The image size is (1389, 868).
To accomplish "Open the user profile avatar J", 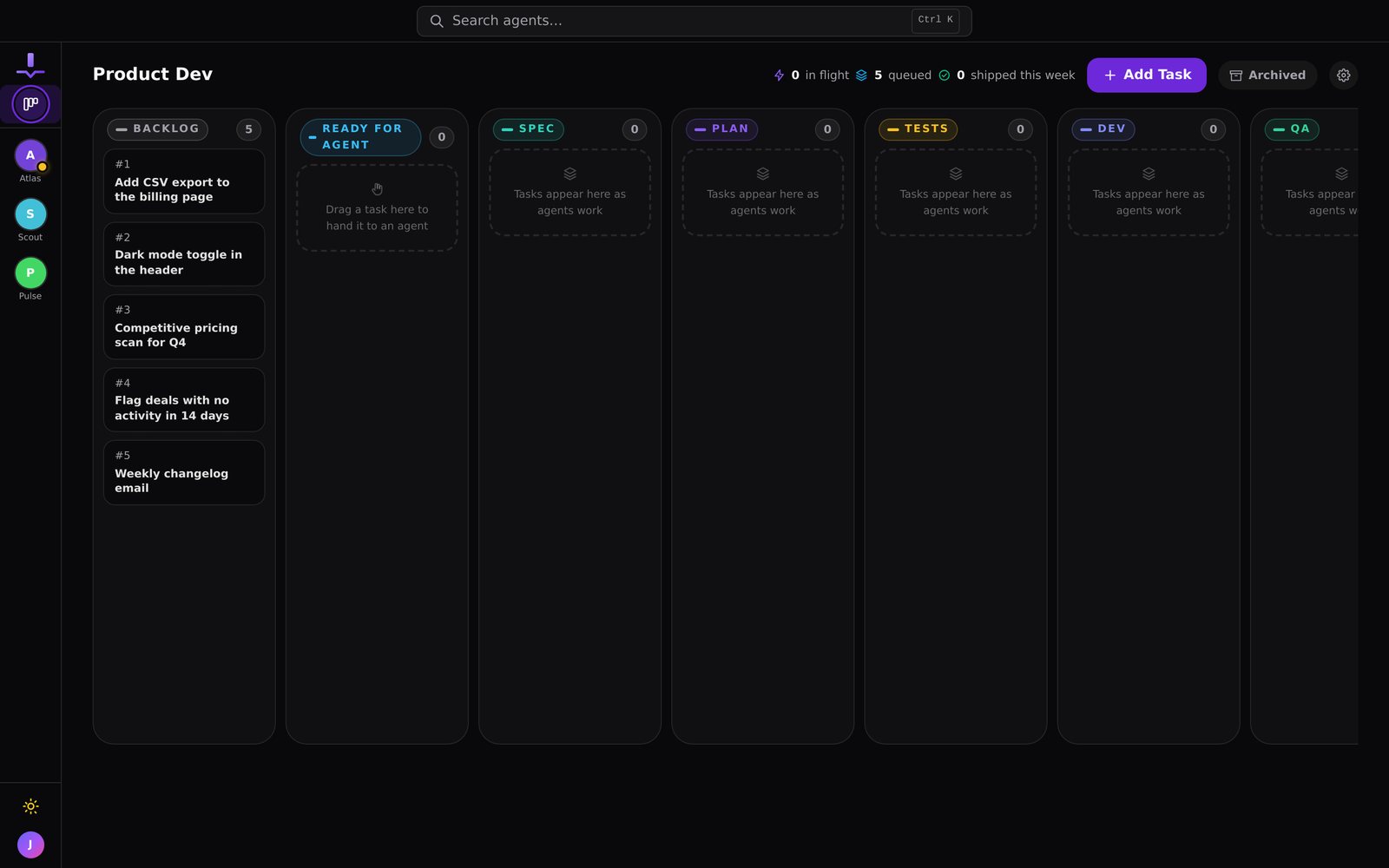I will click(x=30, y=845).
